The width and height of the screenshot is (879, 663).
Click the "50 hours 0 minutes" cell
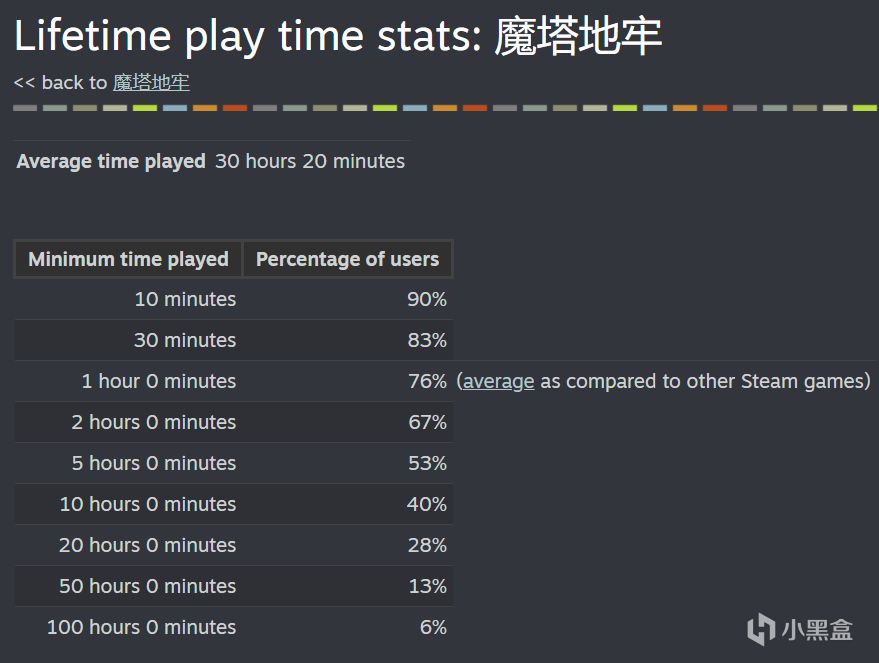coord(148,586)
